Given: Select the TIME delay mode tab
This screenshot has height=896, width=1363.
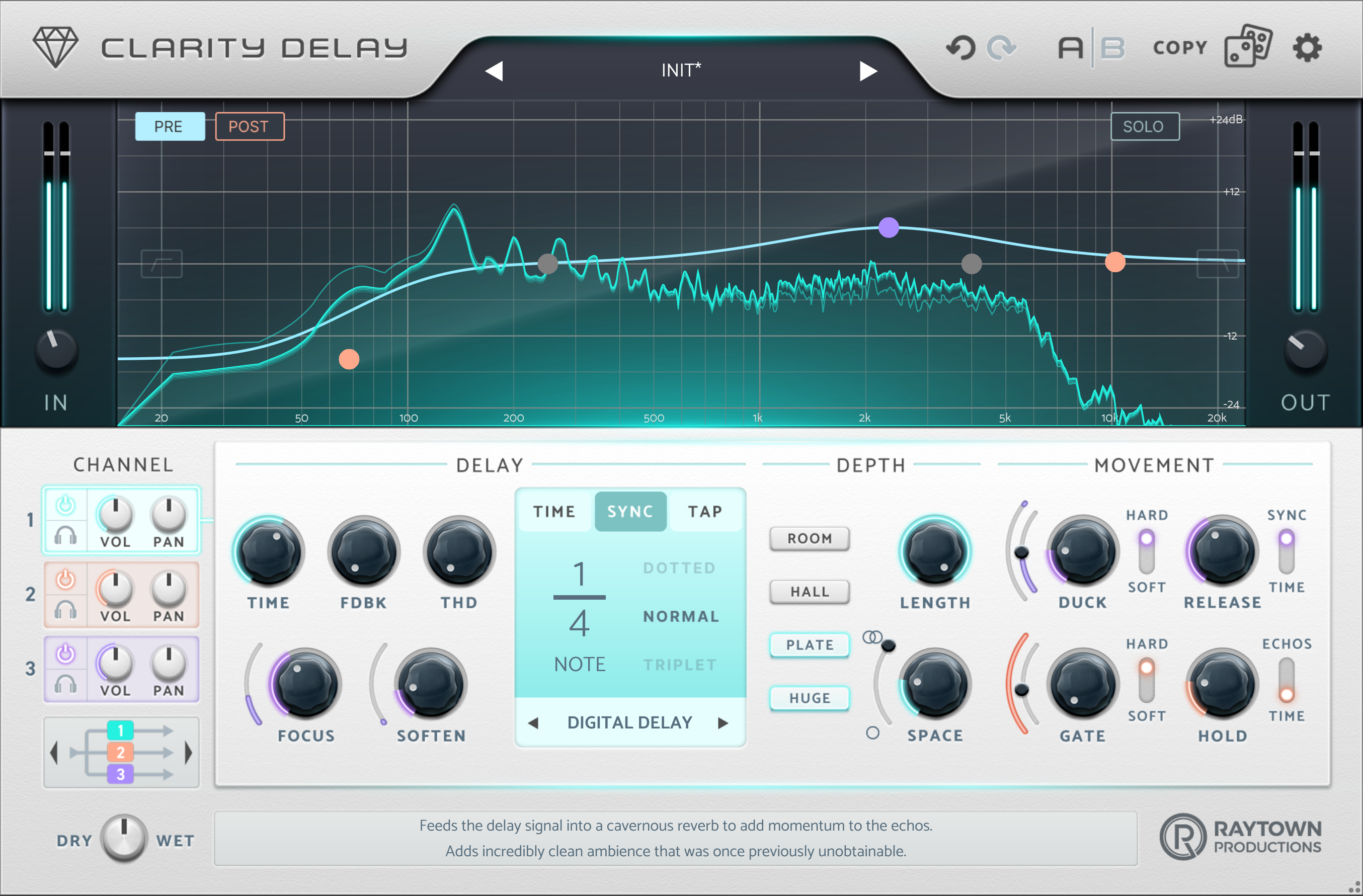Looking at the screenshot, I should pyautogui.click(x=554, y=511).
